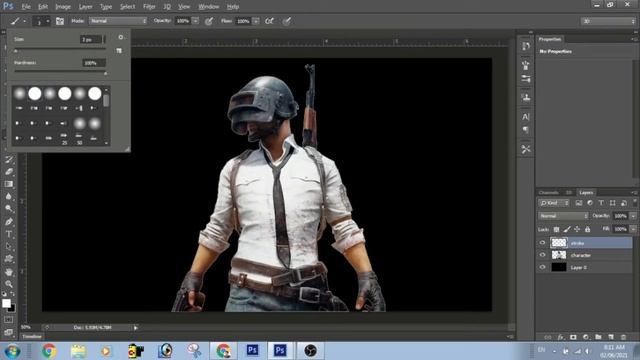
Task: Open the Timeline tab
Action: pos(32,337)
